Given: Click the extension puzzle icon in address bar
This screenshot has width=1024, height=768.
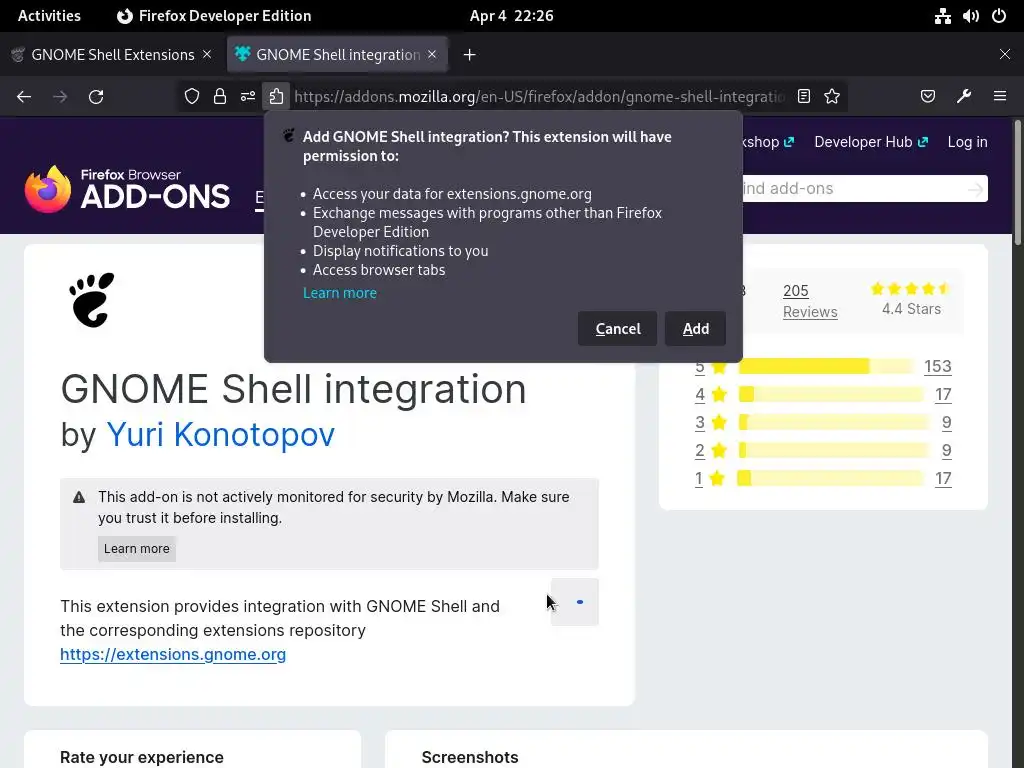Looking at the screenshot, I should pos(276,97).
